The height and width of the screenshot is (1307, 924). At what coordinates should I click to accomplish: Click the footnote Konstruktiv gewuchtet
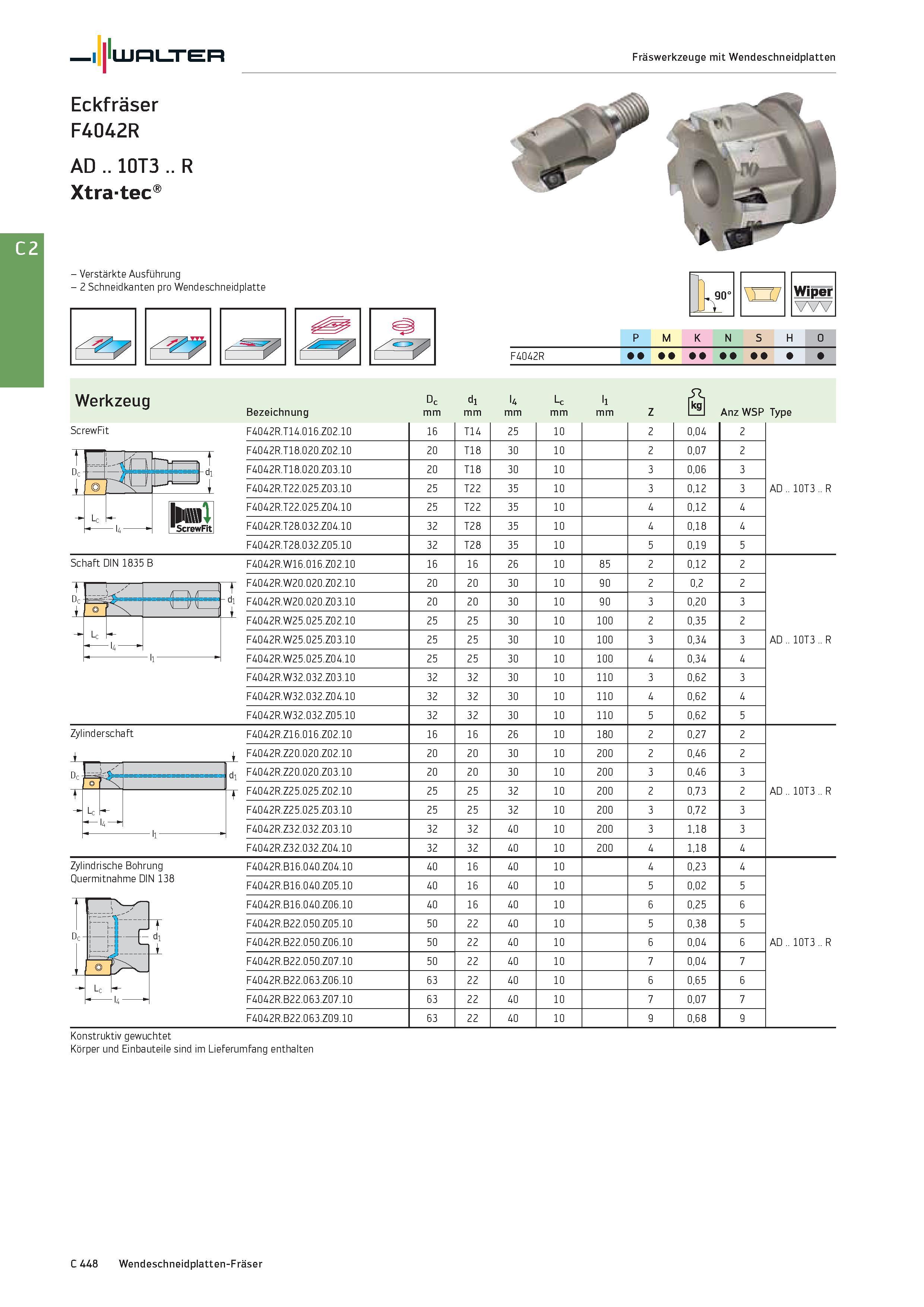(121, 1036)
